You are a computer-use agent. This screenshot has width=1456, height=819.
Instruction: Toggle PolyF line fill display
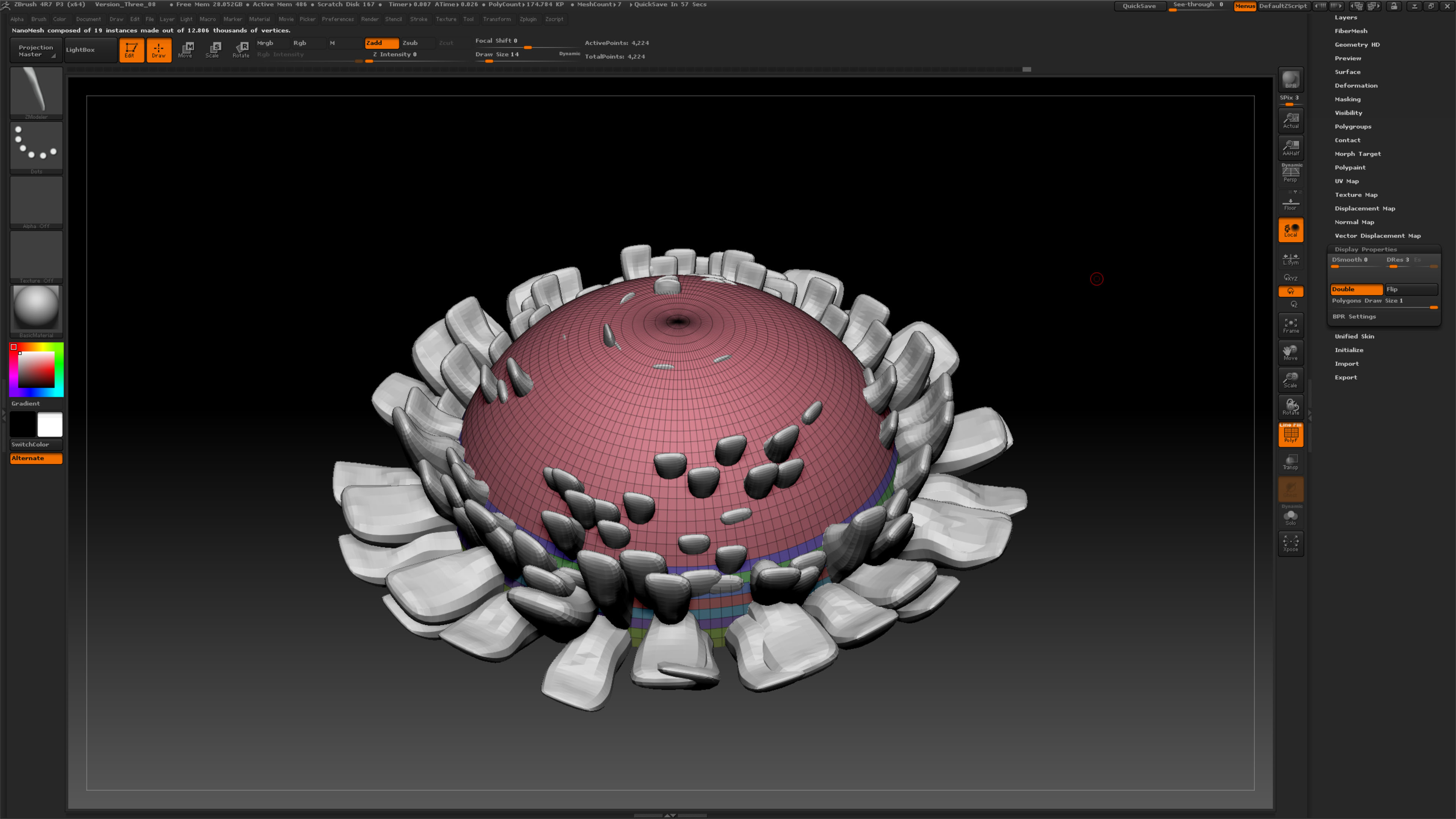[1290, 434]
